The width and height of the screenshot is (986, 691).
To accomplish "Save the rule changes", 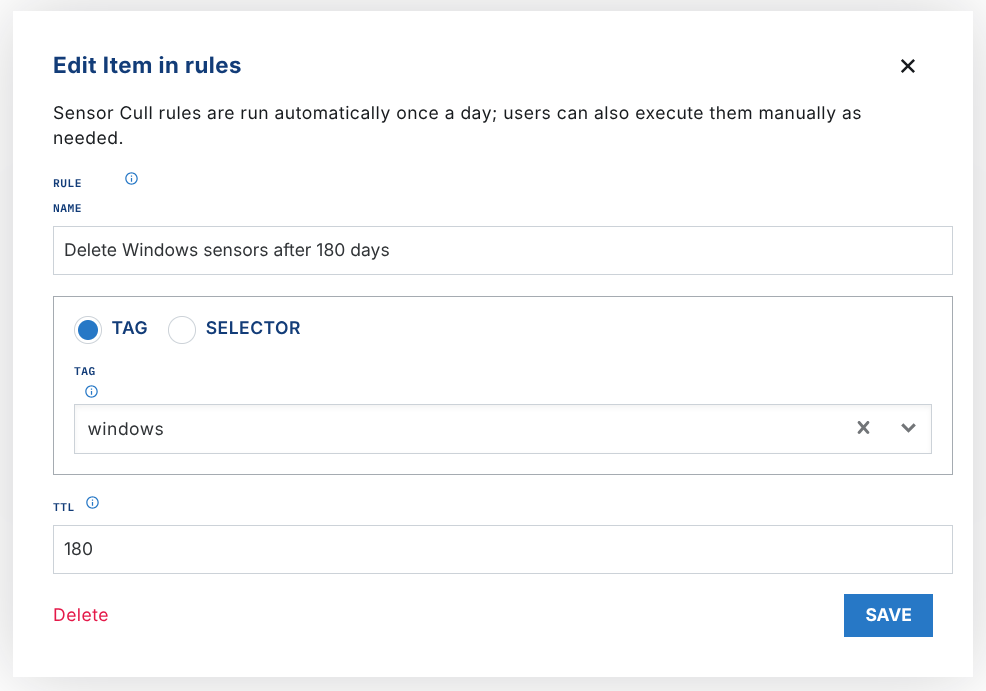I will coord(888,615).
